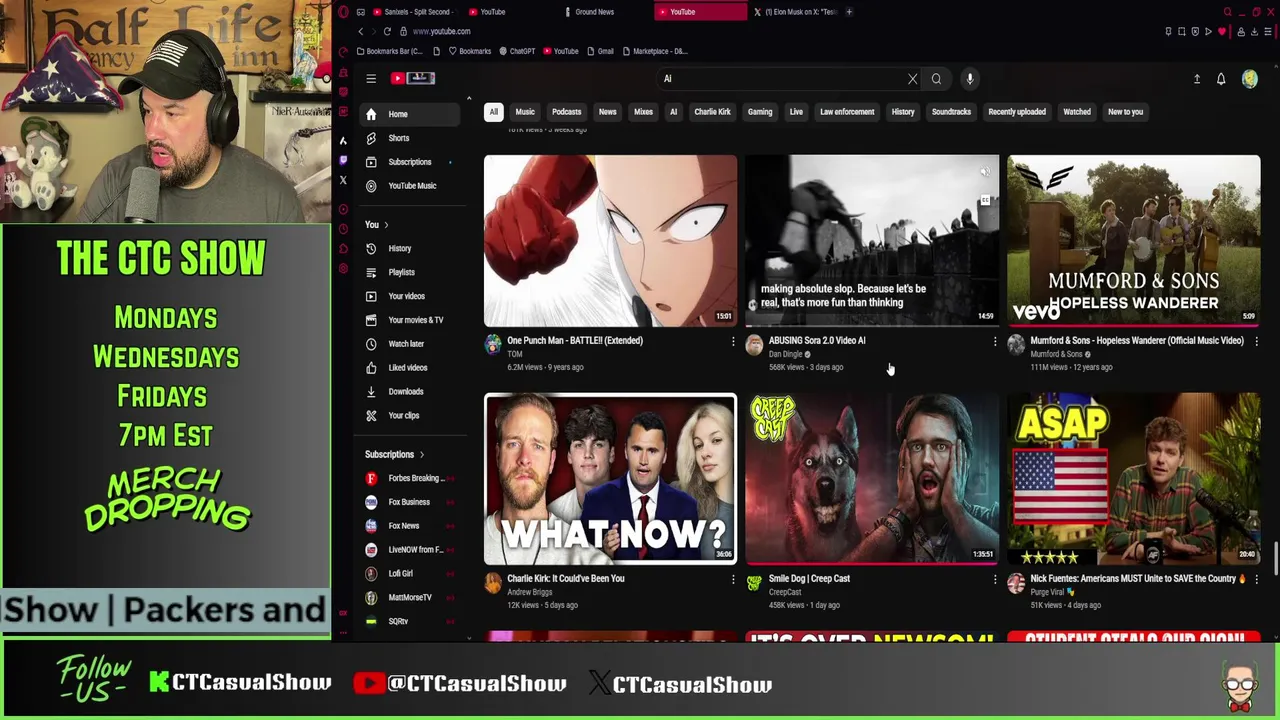The image size is (1280, 720).
Task: Open Your movies & TV
Action: (409, 320)
